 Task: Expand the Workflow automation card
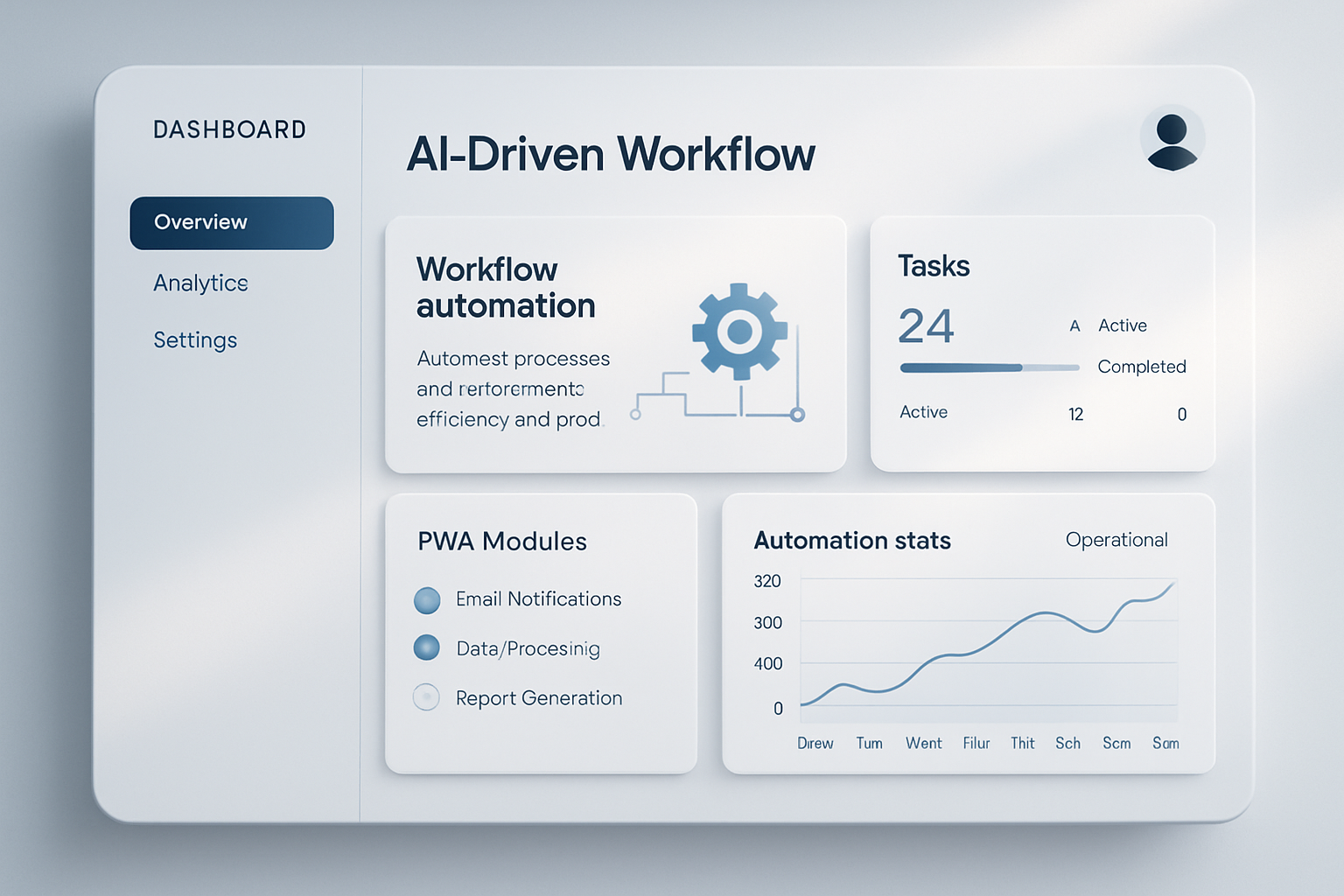pyautogui.click(x=615, y=341)
